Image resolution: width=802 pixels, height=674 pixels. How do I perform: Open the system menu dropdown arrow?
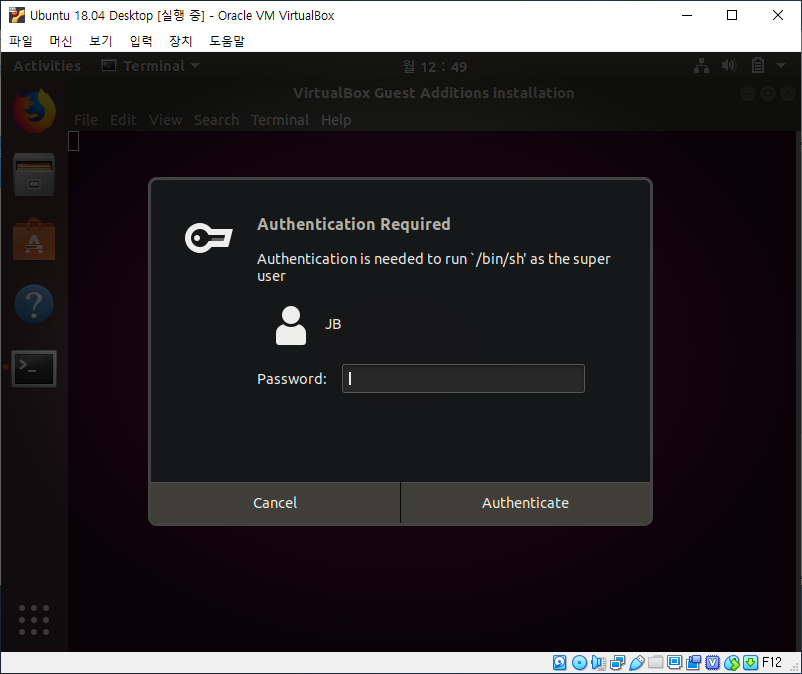pyautogui.click(x=781, y=65)
